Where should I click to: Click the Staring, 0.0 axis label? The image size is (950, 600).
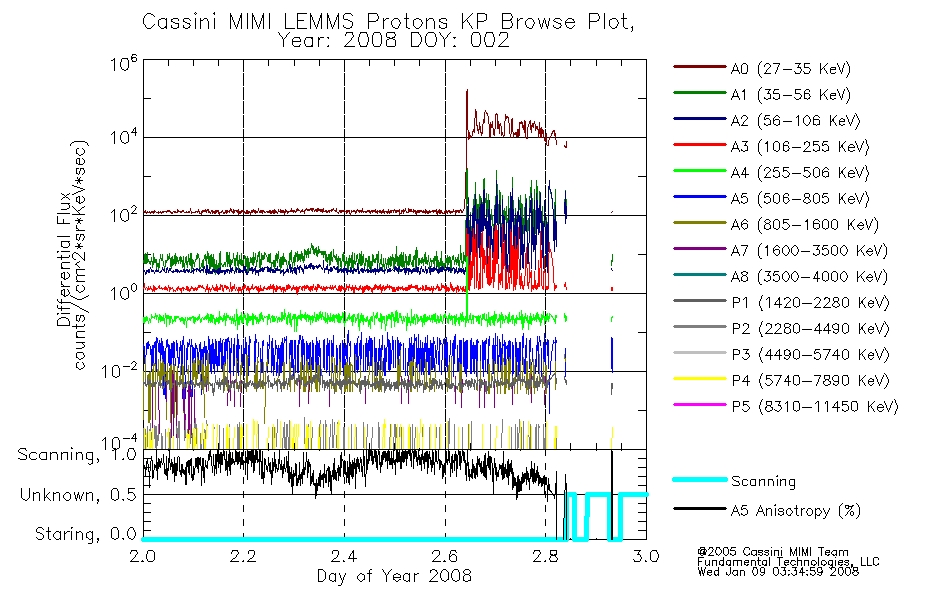point(86,535)
